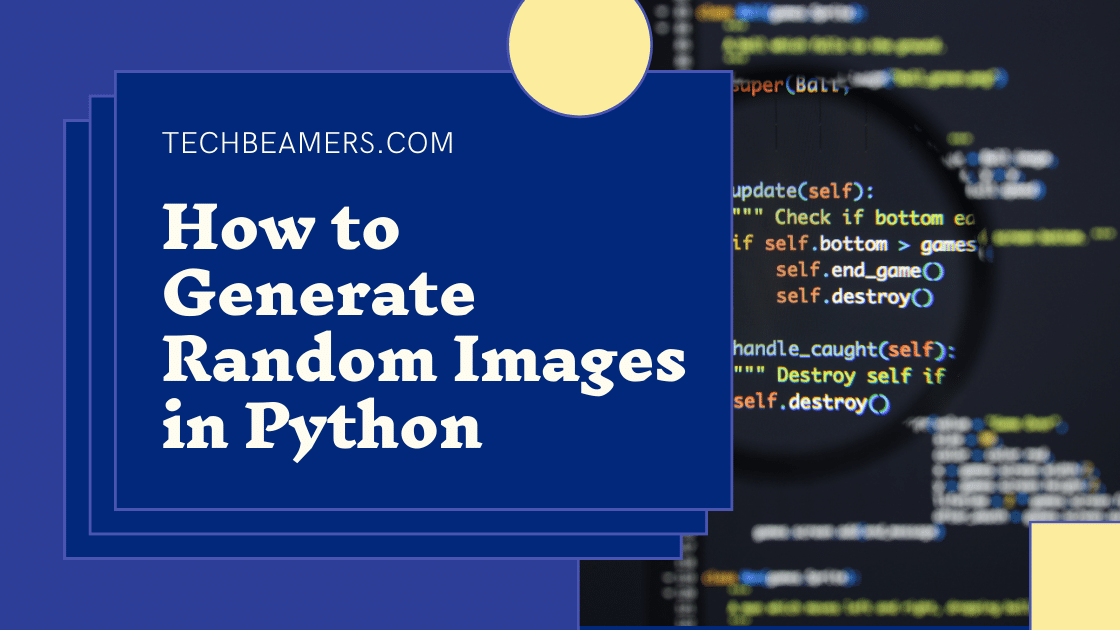Click the super(Ball, line of code
The width and height of the screenshot is (1120, 630).
(790, 87)
